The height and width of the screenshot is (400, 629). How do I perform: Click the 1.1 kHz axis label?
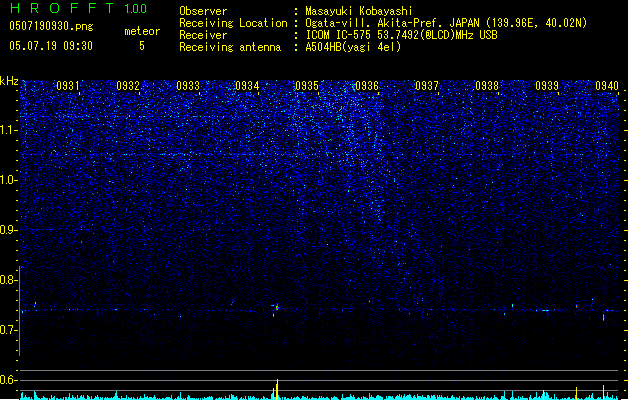point(9,130)
